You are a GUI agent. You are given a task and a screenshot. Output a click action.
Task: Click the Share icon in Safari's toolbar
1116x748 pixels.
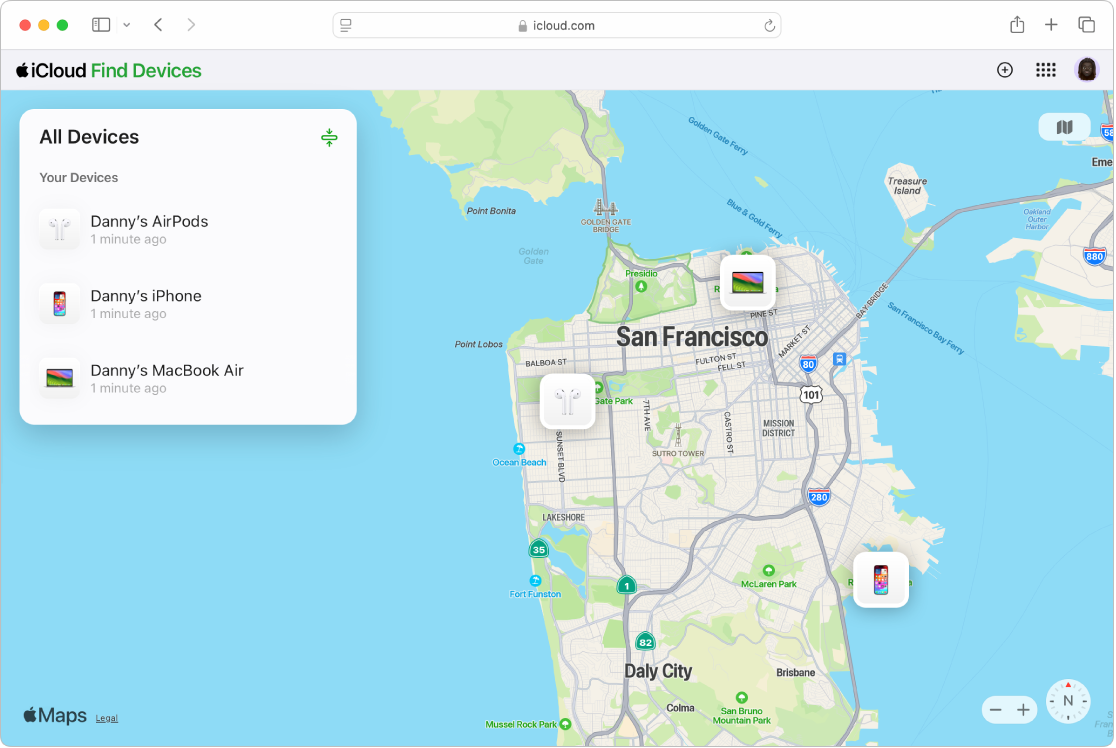pyautogui.click(x=1017, y=24)
